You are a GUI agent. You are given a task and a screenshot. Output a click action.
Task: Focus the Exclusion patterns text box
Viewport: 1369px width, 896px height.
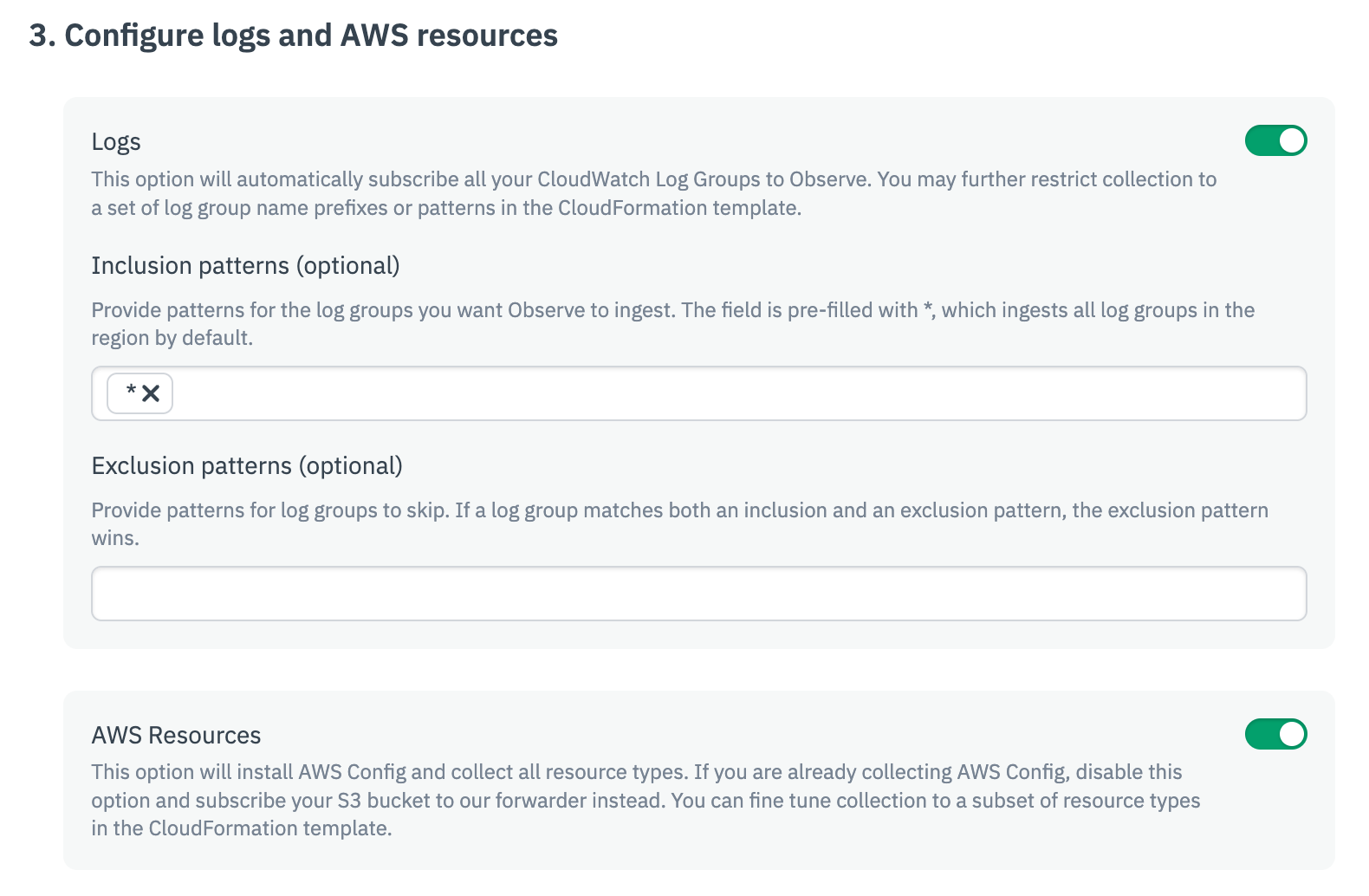pos(698,594)
